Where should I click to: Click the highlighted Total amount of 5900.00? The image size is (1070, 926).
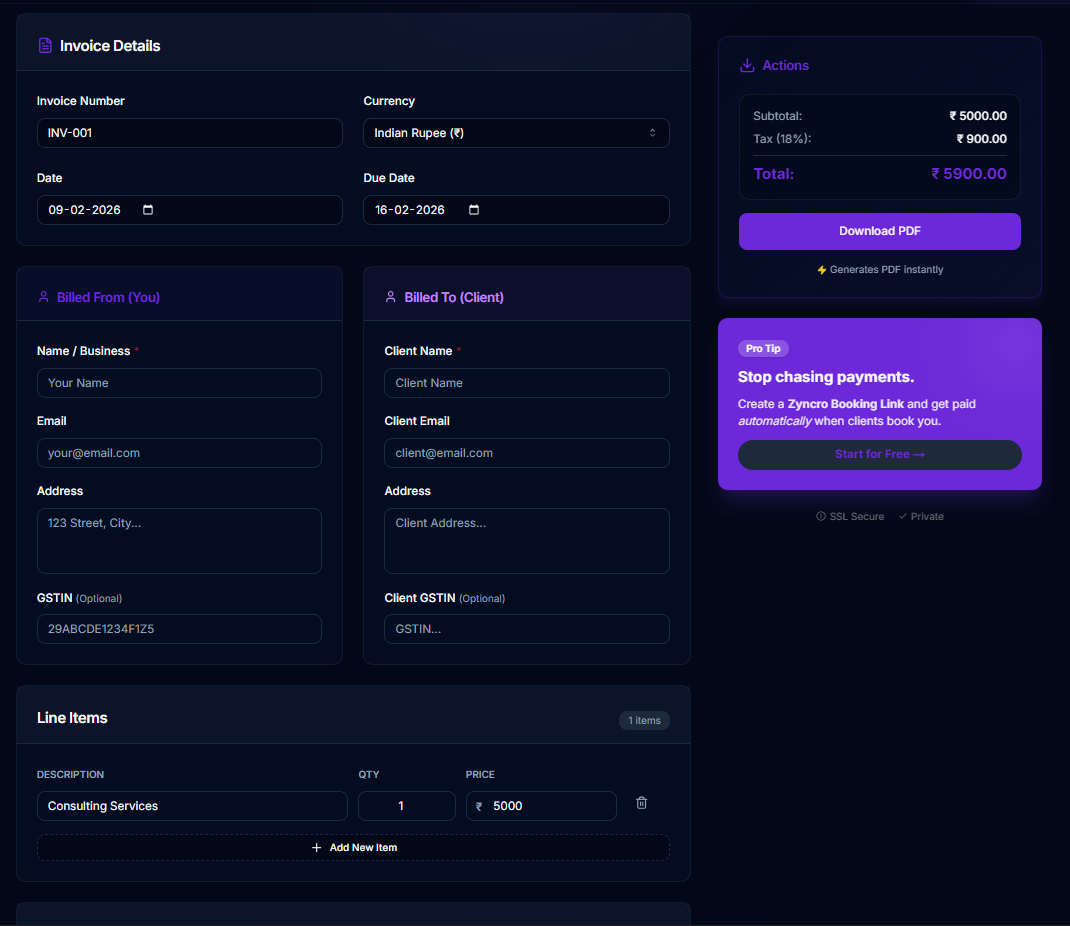point(968,173)
